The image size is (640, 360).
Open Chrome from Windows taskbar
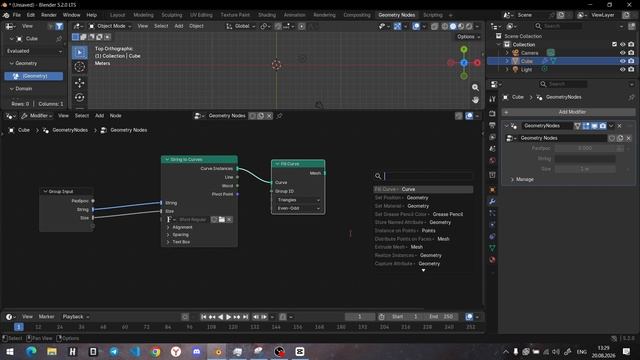pos(156,351)
